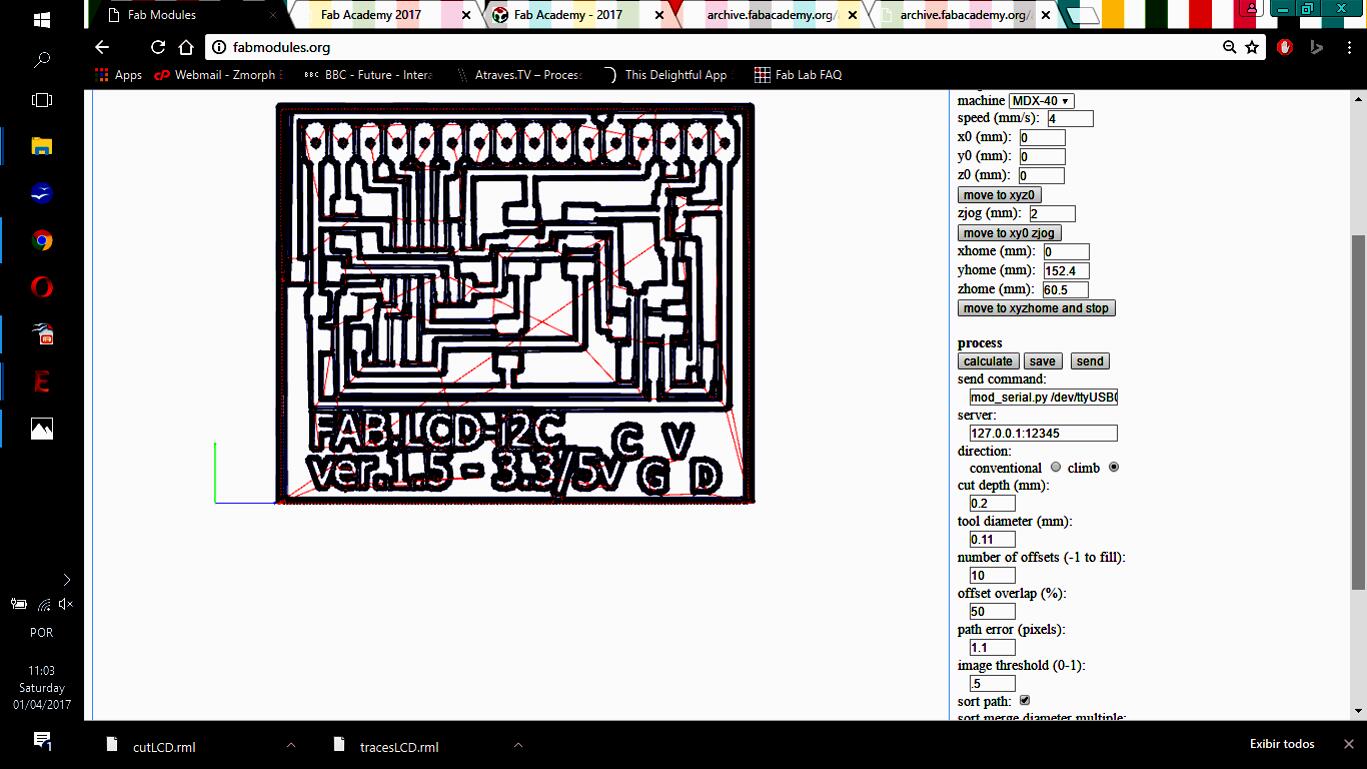View site information for fabmodules.org

(219, 47)
